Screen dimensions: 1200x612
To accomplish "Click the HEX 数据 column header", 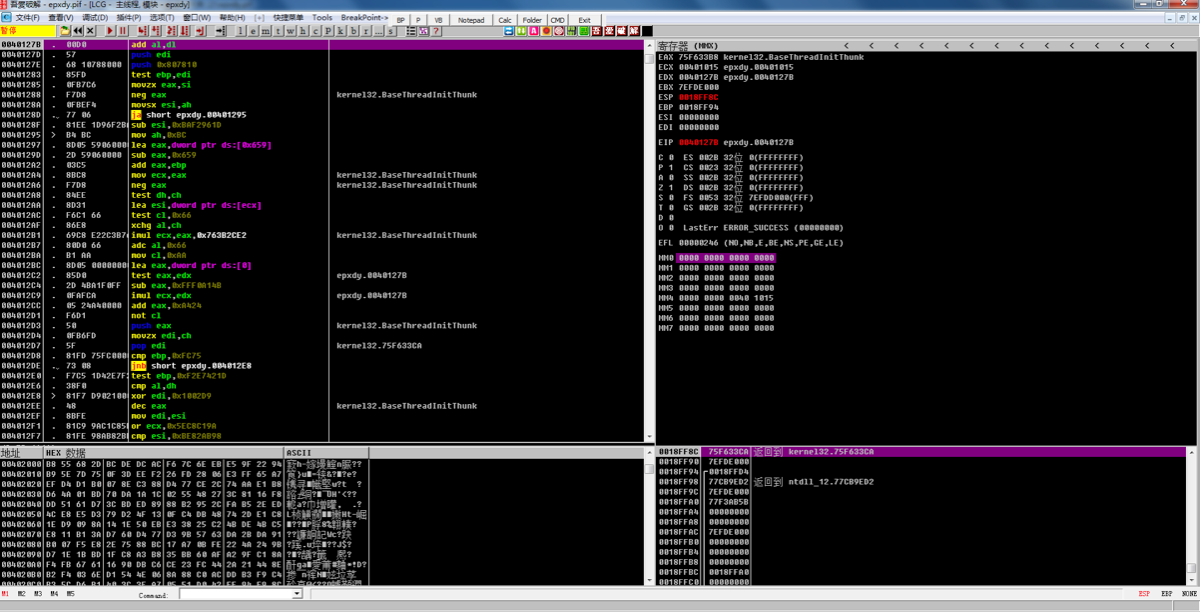I will (x=164, y=453).
